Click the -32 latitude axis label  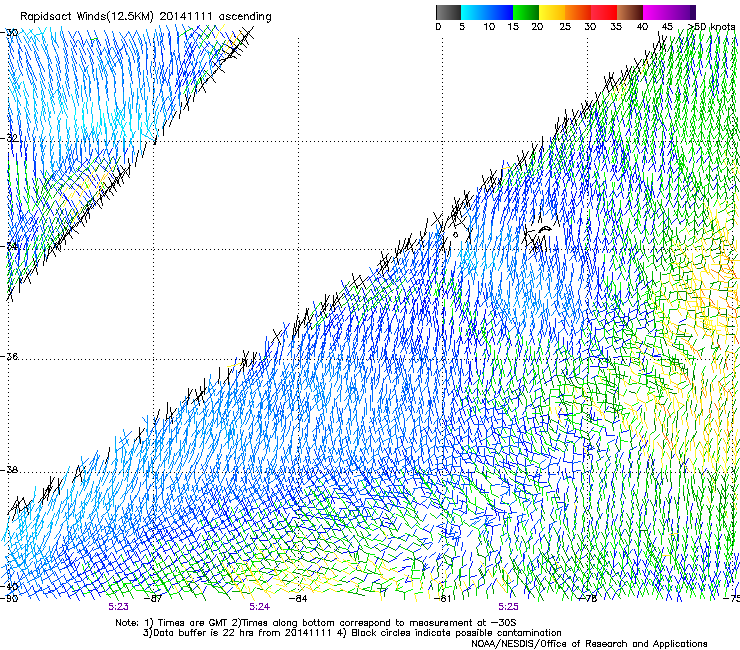9,138
